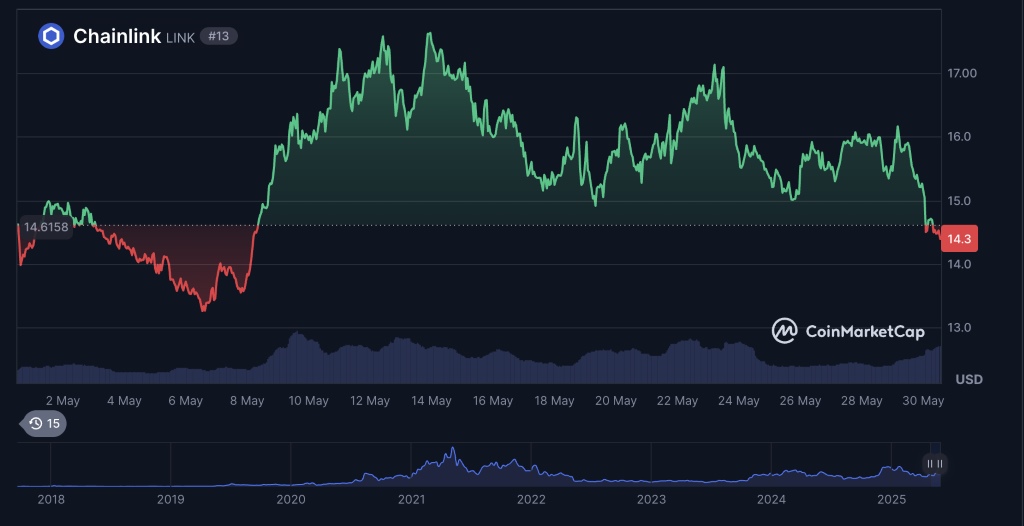Click 2018 on the navigator timeline
This screenshot has width=1024, height=526.
pos(50,499)
